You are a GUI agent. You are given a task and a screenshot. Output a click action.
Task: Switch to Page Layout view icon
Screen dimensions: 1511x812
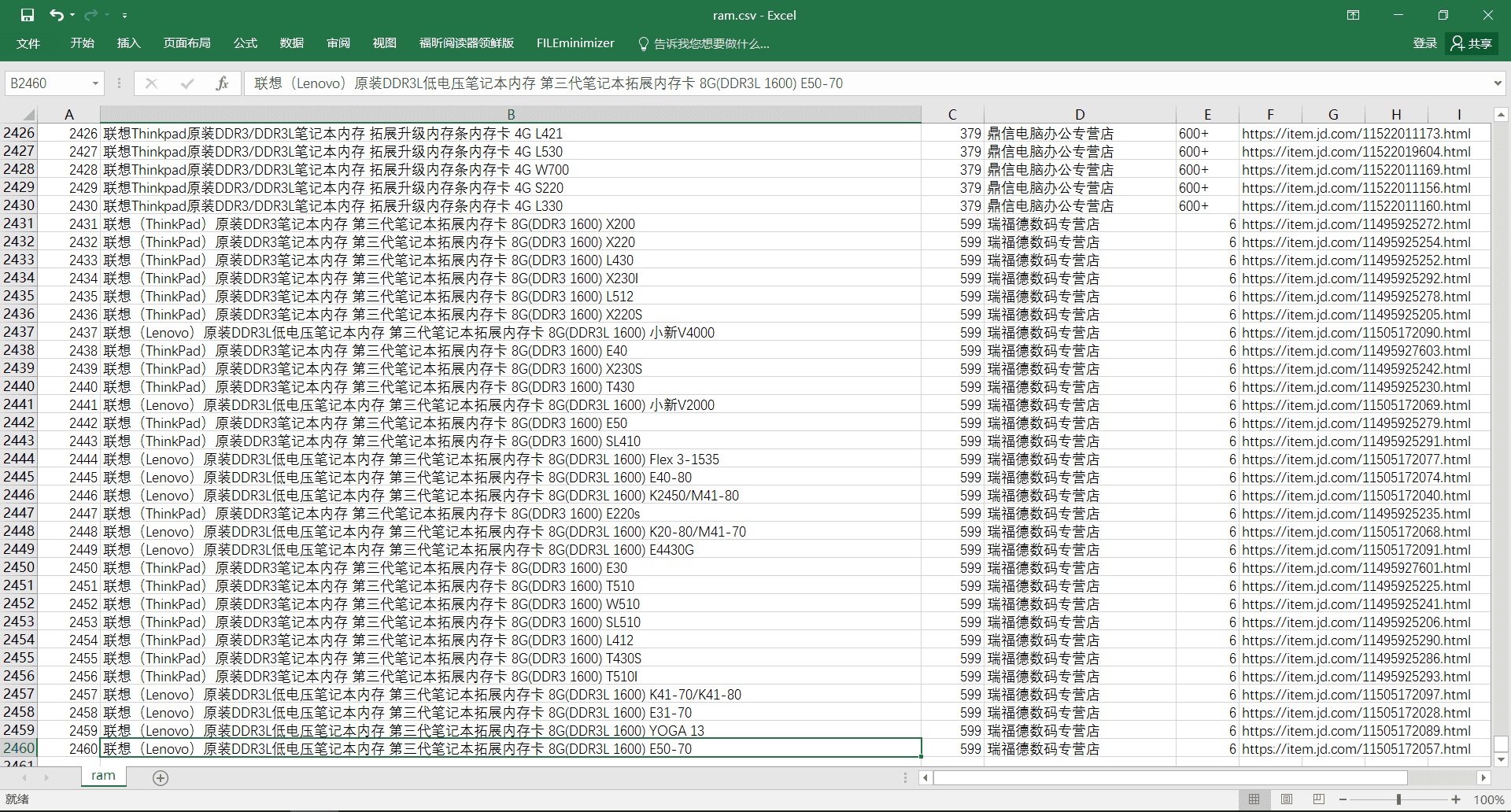1287,799
